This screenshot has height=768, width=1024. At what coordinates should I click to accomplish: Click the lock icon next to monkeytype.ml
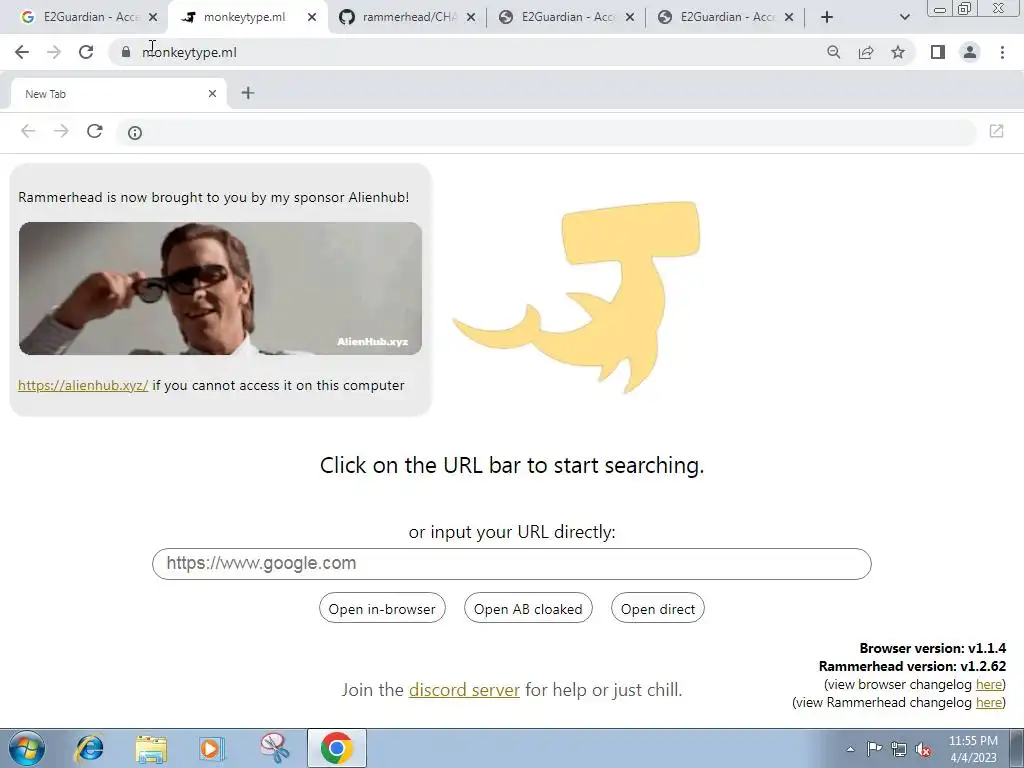click(126, 52)
